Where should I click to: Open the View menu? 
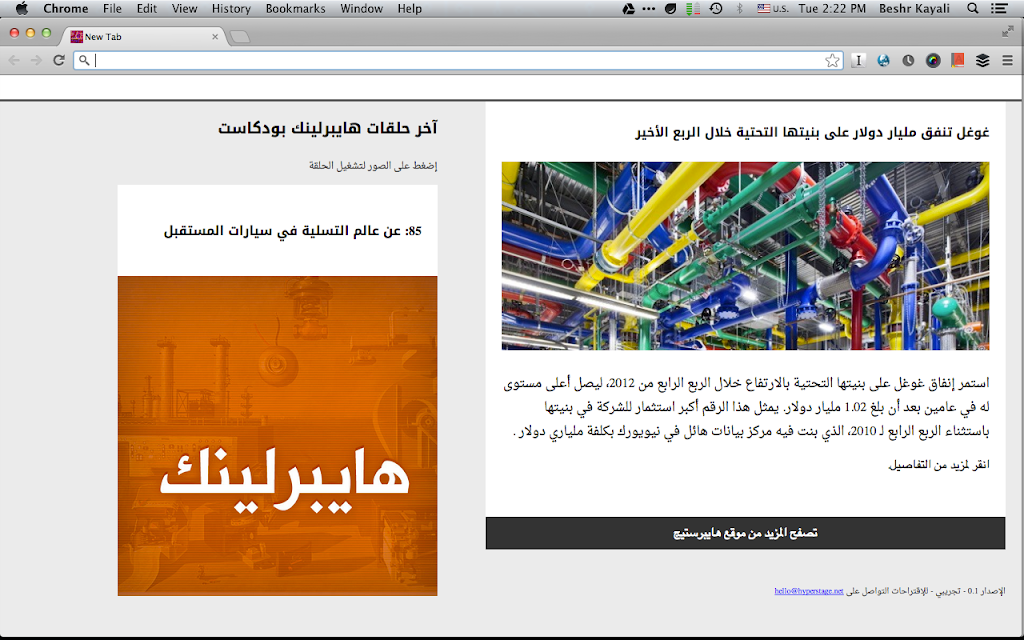point(184,8)
